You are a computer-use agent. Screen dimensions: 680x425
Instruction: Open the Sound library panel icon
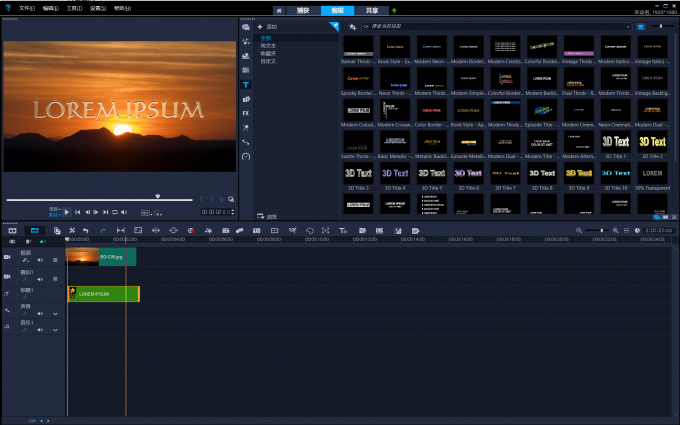(x=246, y=42)
